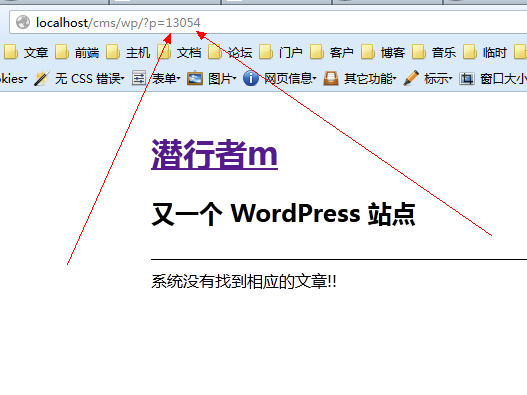Open the 博客 bookmarks folder

click(383, 52)
